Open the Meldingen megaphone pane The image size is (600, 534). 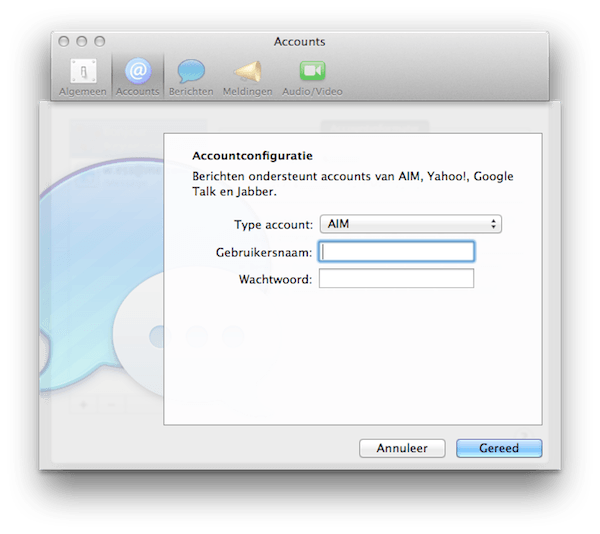coord(248,77)
